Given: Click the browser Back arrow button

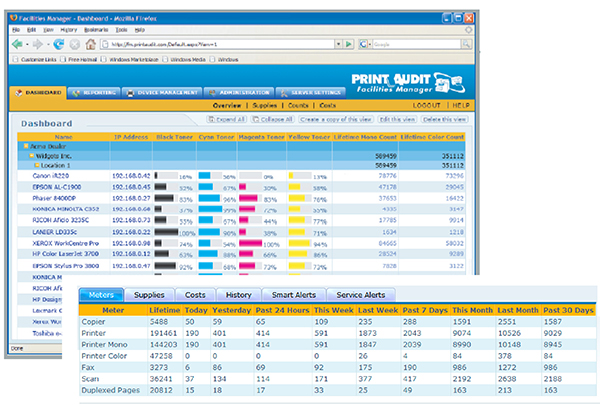Looking at the screenshot, I should click(x=18, y=44).
